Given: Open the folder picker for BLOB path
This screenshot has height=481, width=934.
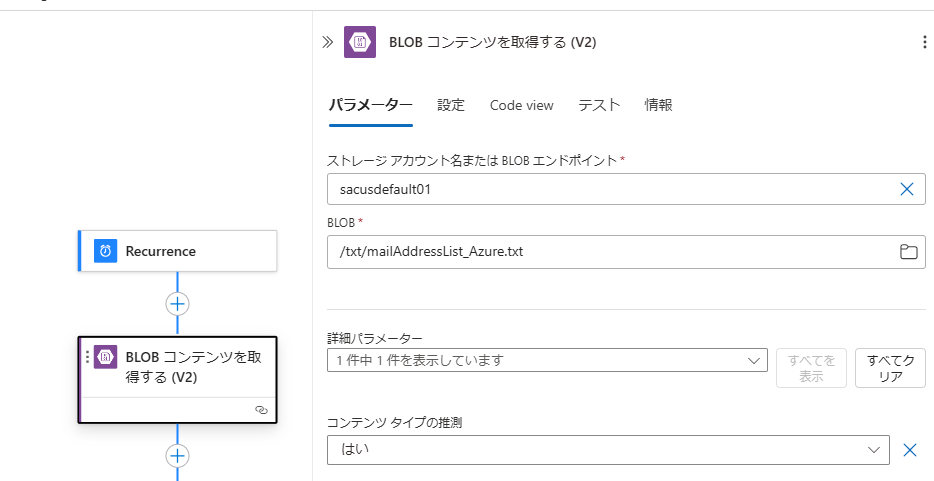Looking at the screenshot, I should pos(908,251).
